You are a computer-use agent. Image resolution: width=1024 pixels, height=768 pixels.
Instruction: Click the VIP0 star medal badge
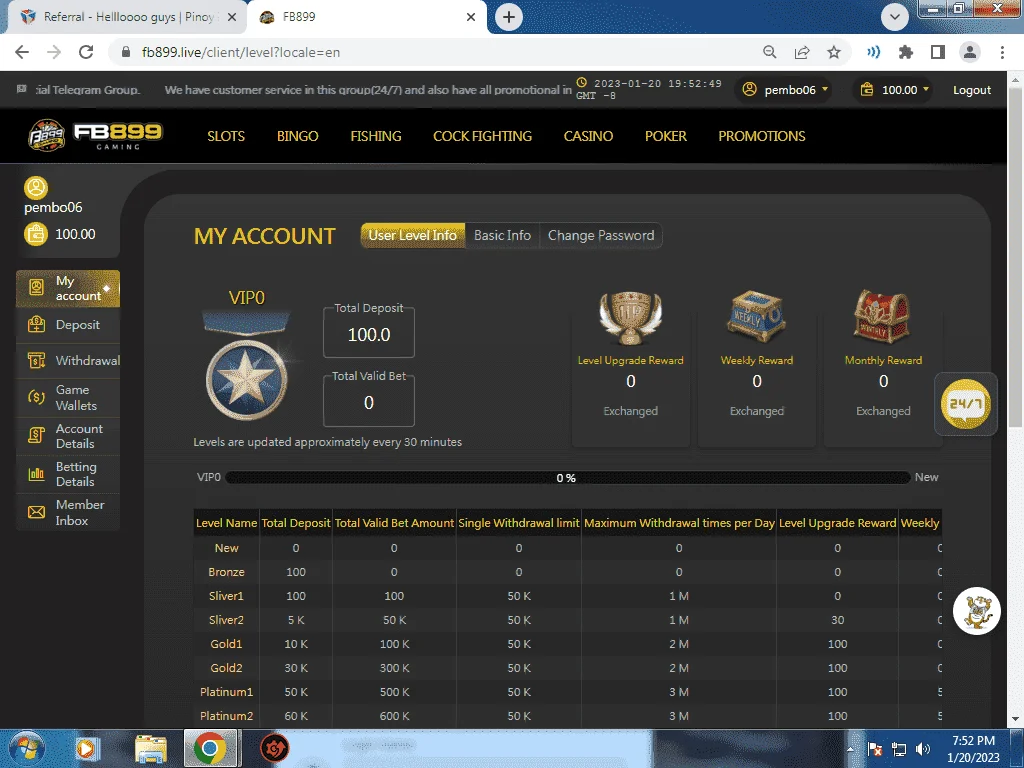coord(247,379)
